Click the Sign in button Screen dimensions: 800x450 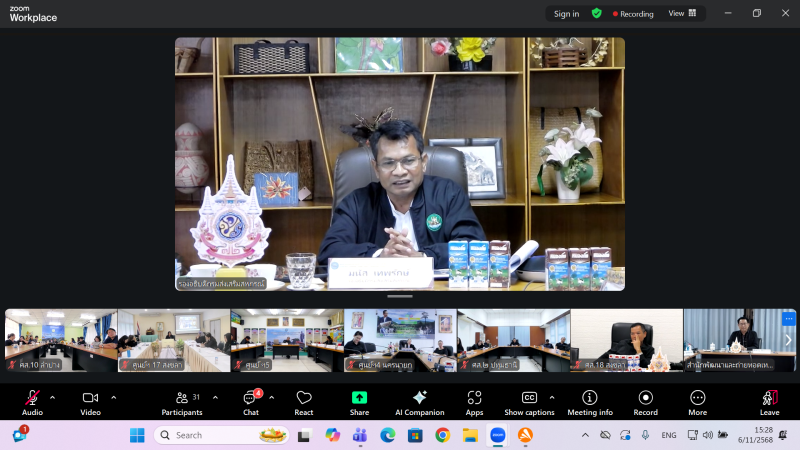(x=566, y=14)
